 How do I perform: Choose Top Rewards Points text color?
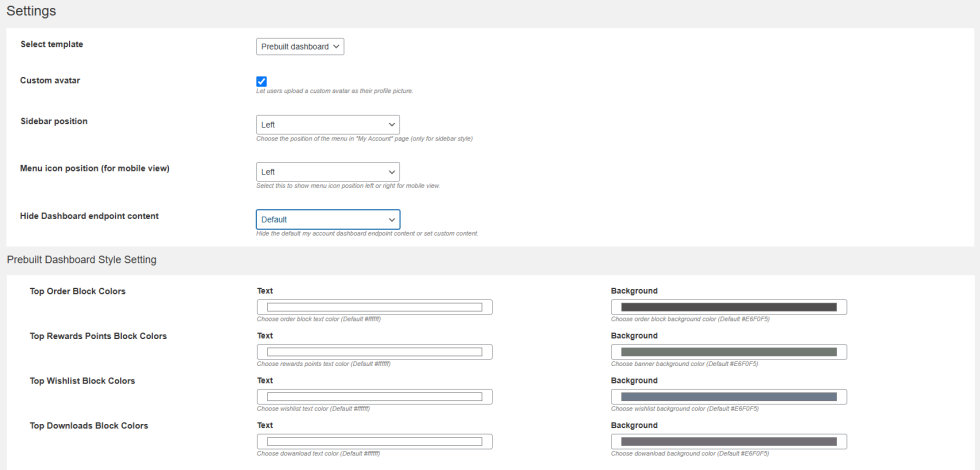coord(375,352)
